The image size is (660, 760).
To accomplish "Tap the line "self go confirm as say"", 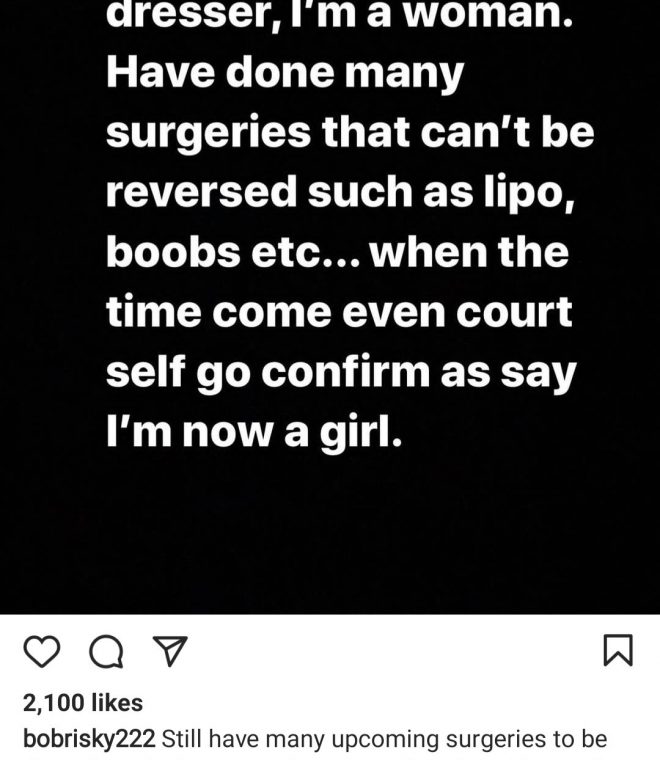I will point(341,374).
